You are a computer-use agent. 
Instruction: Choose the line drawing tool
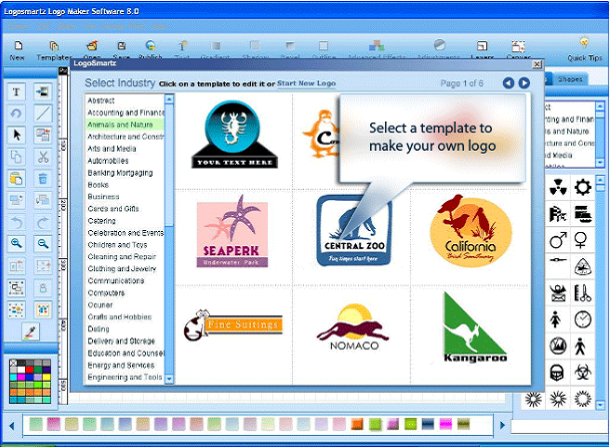pos(43,113)
